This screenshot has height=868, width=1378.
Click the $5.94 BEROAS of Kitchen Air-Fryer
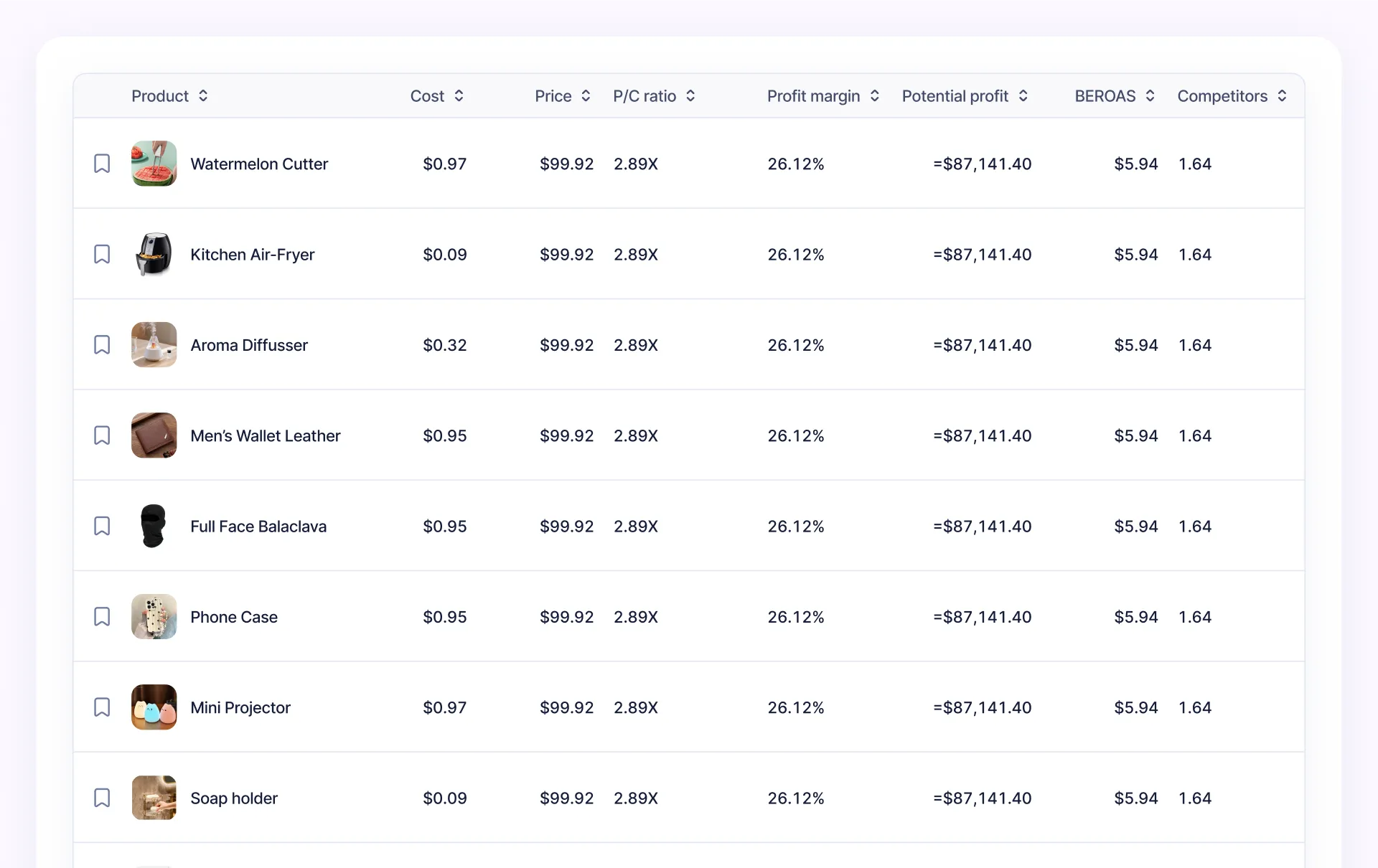coord(1136,254)
